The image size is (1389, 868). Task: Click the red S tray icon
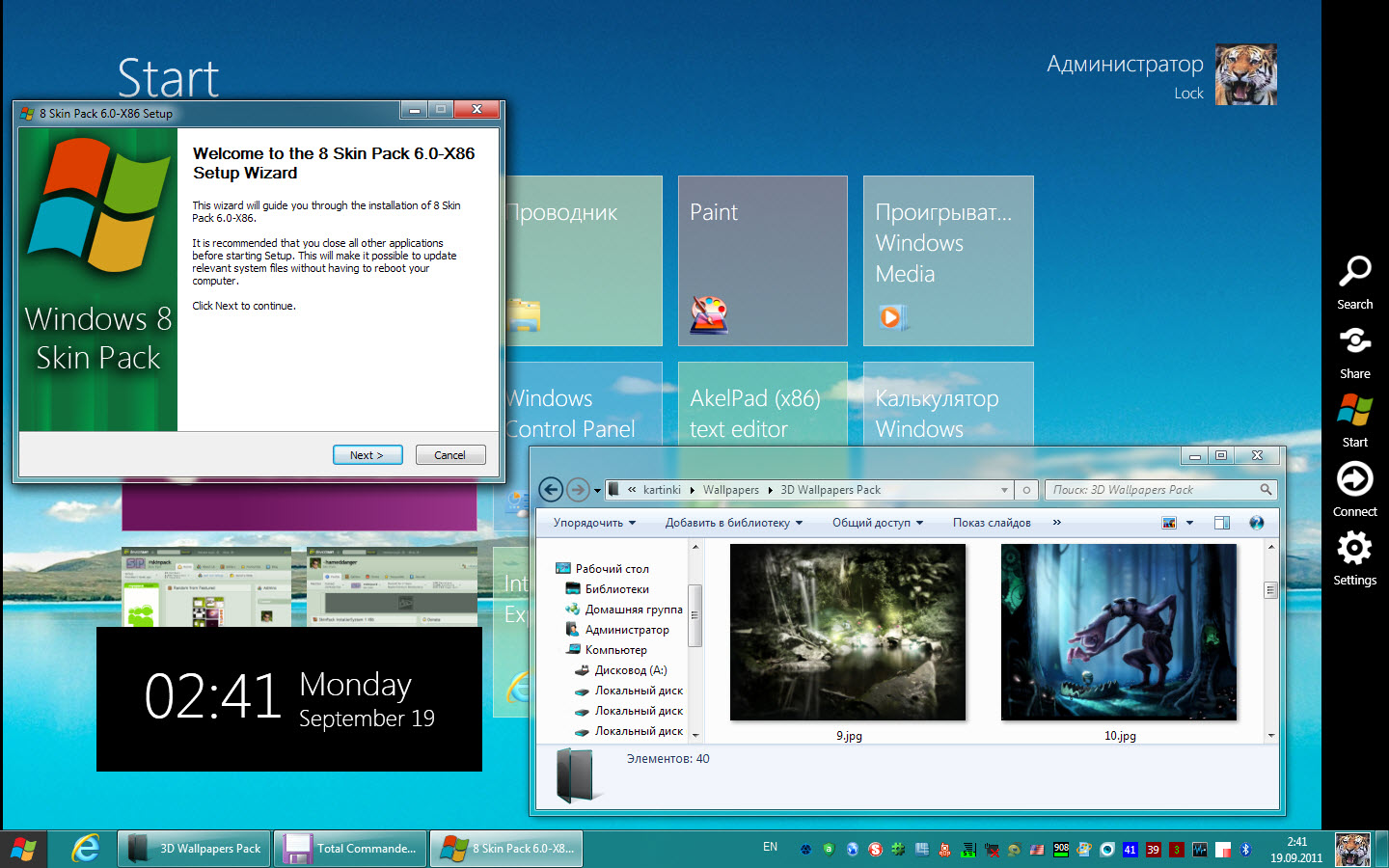[875, 850]
